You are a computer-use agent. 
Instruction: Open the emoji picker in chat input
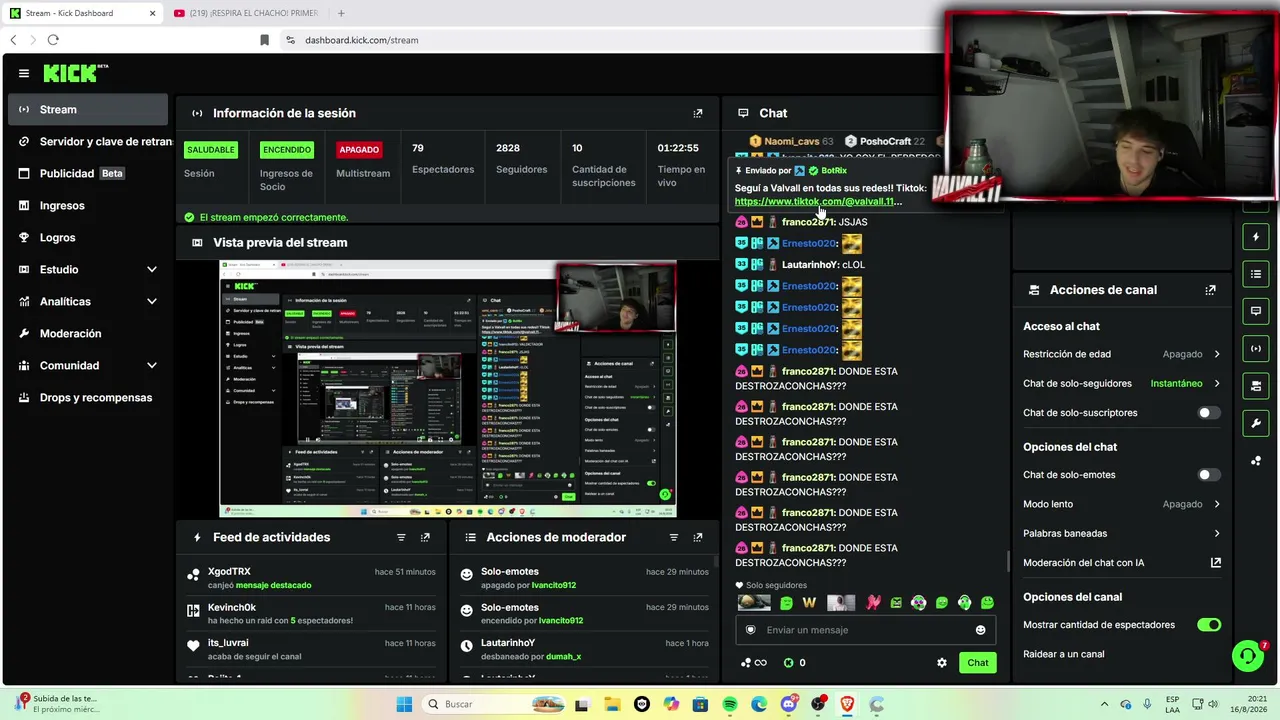[x=980, y=630]
